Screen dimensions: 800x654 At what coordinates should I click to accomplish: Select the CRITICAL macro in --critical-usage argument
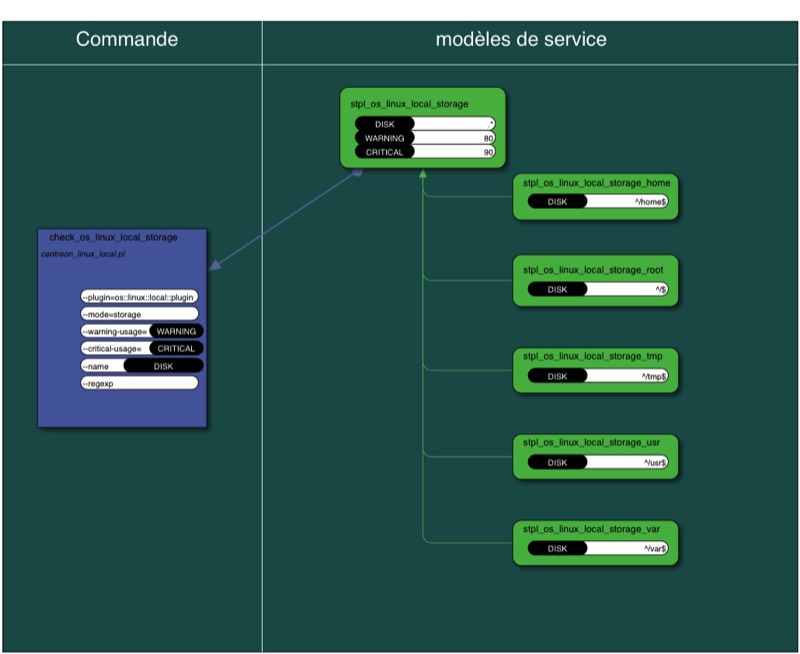(x=176, y=348)
